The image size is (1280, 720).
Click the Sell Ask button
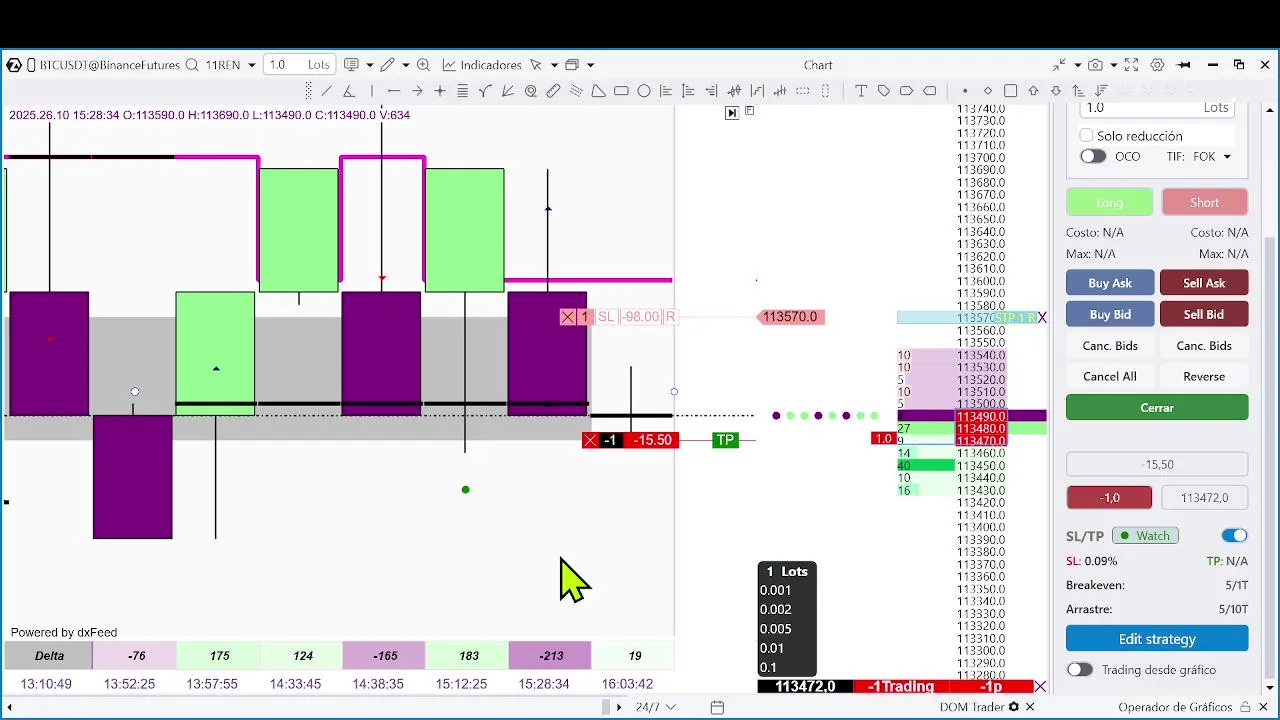pos(1204,283)
